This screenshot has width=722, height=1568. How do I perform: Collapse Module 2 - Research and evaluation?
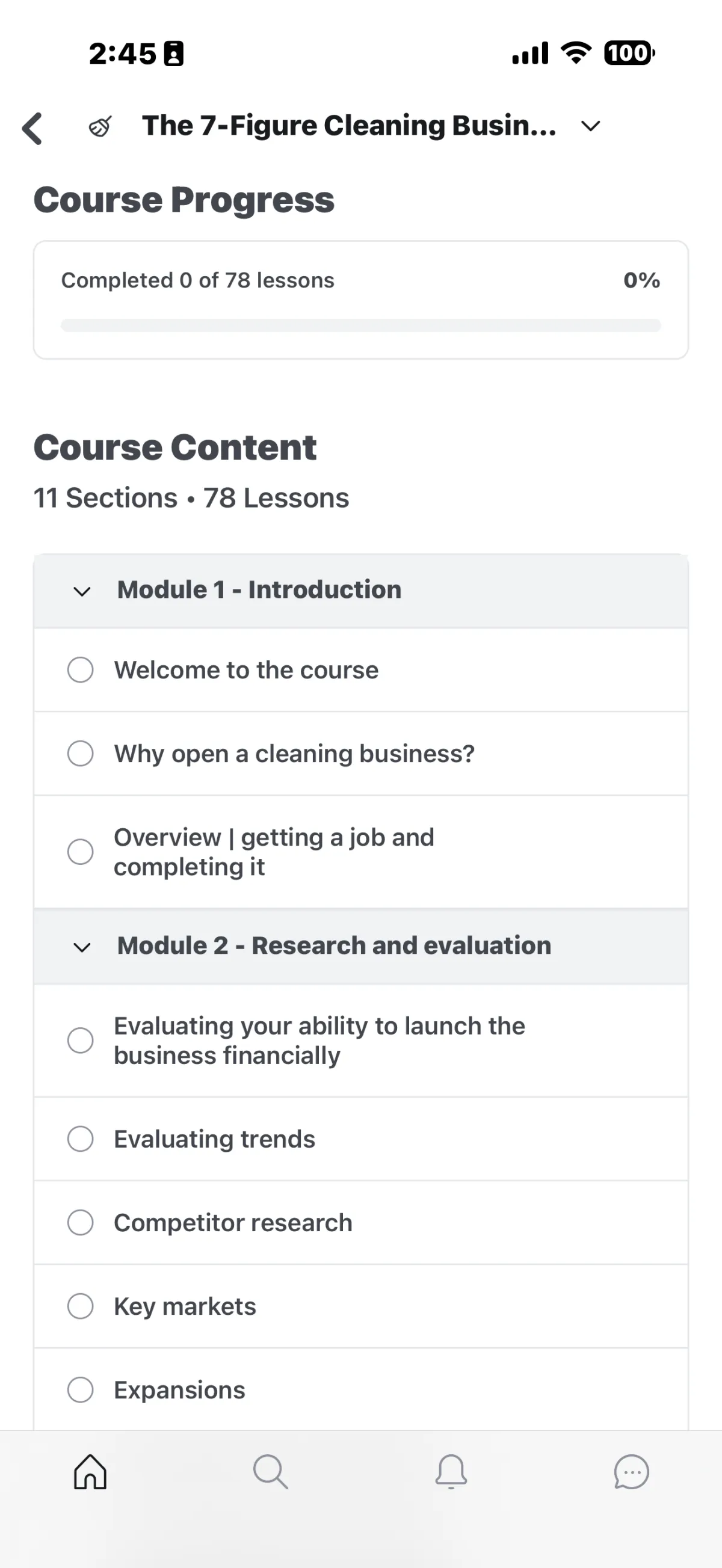point(82,947)
